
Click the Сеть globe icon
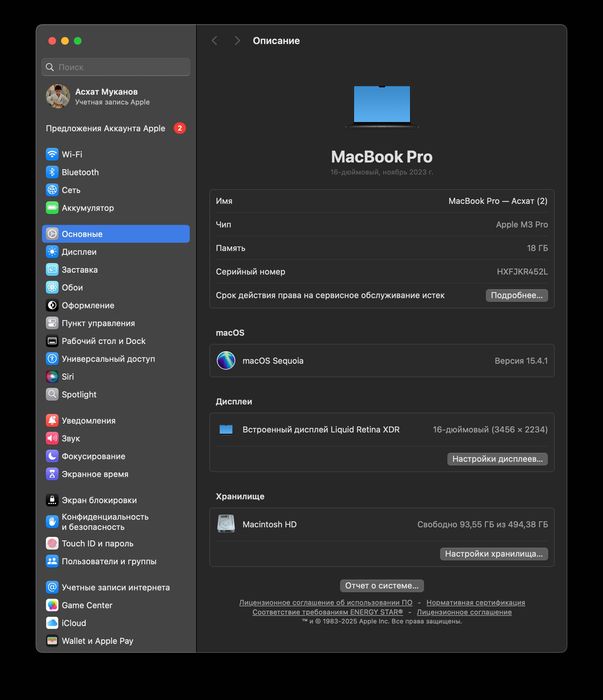coord(52,190)
